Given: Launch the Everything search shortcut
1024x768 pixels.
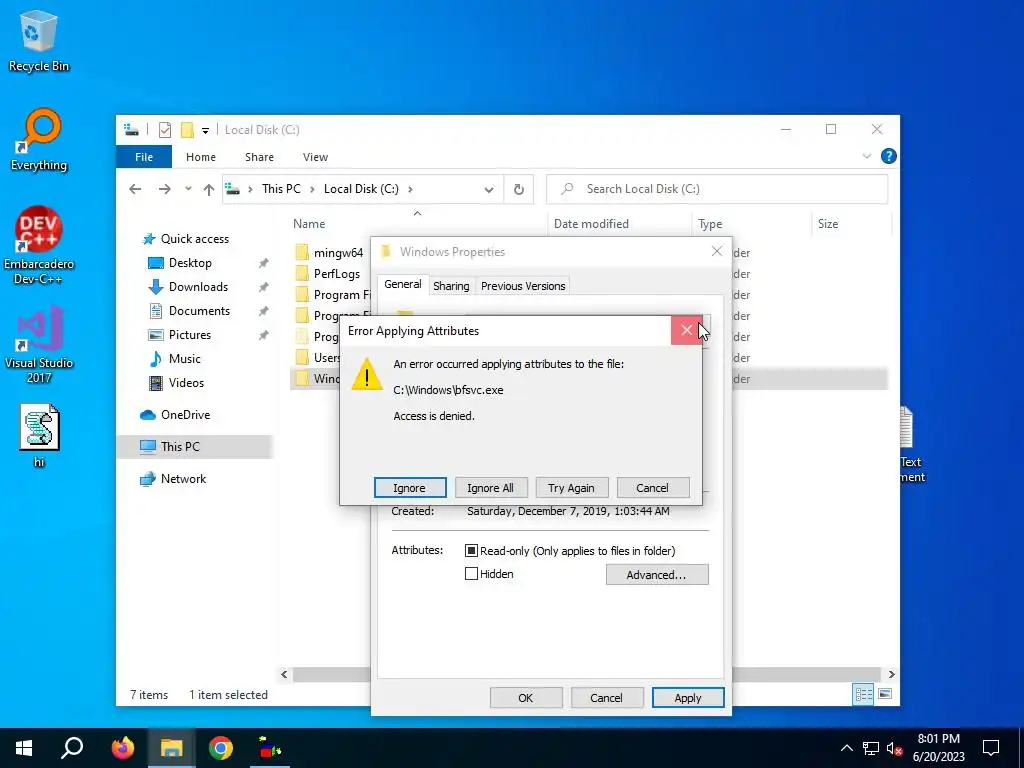Looking at the screenshot, I should coord(39,140).
